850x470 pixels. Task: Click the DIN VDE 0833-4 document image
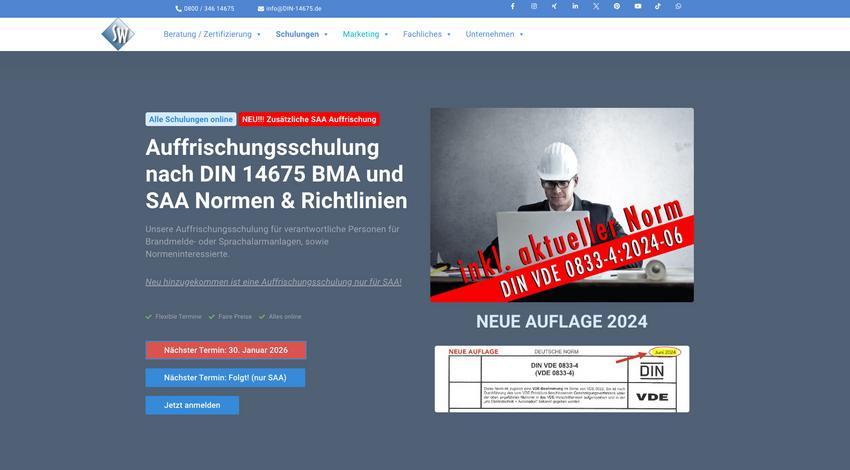(562, 379)
